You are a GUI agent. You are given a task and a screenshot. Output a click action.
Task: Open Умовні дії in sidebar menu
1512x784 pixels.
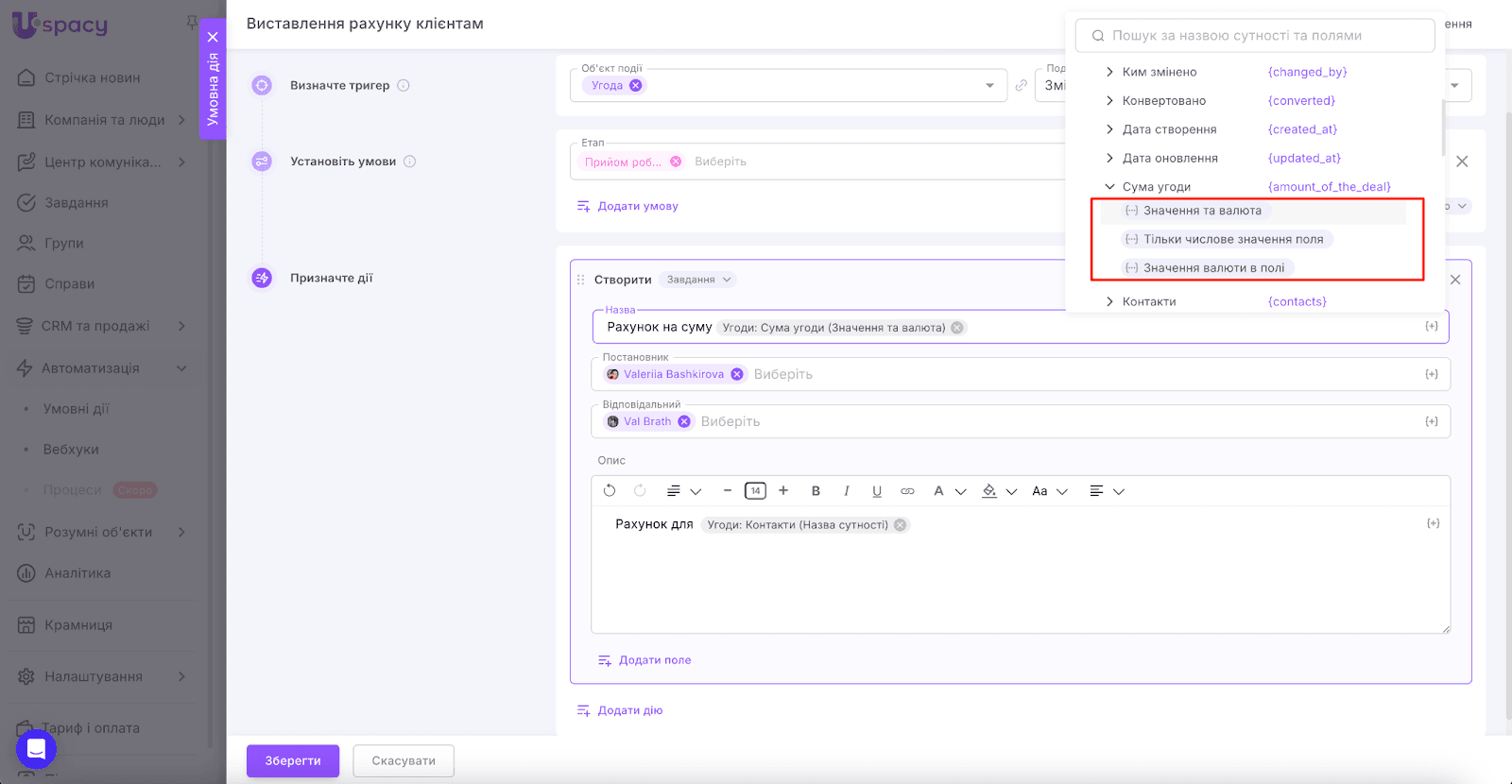pyautogui.click(x=76, y=409)
